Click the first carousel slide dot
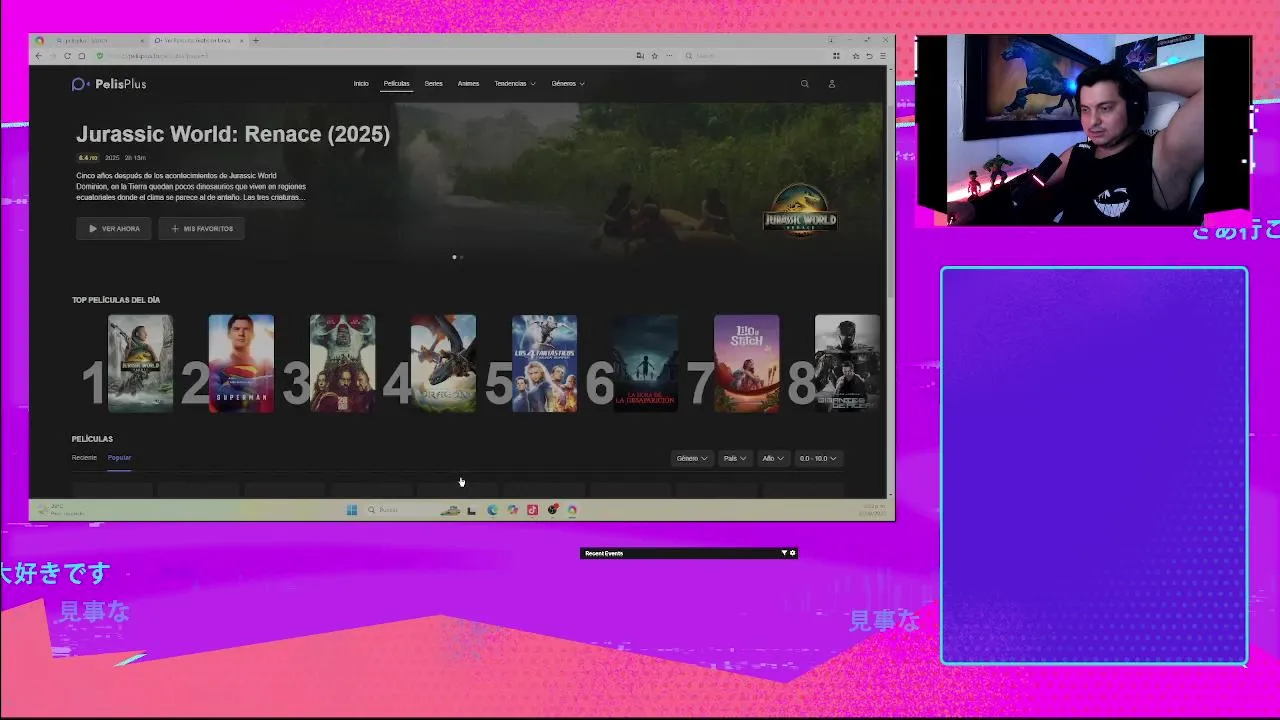1280x720 pixels. coord(454,257)
